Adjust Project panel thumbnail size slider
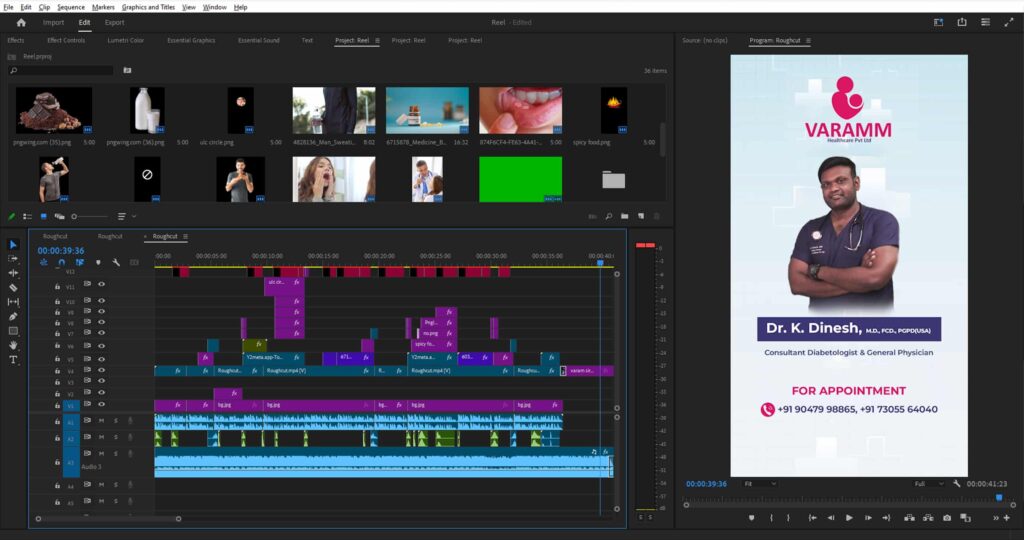Viewport: 1024px width, 540px height. tap(89, 216)
